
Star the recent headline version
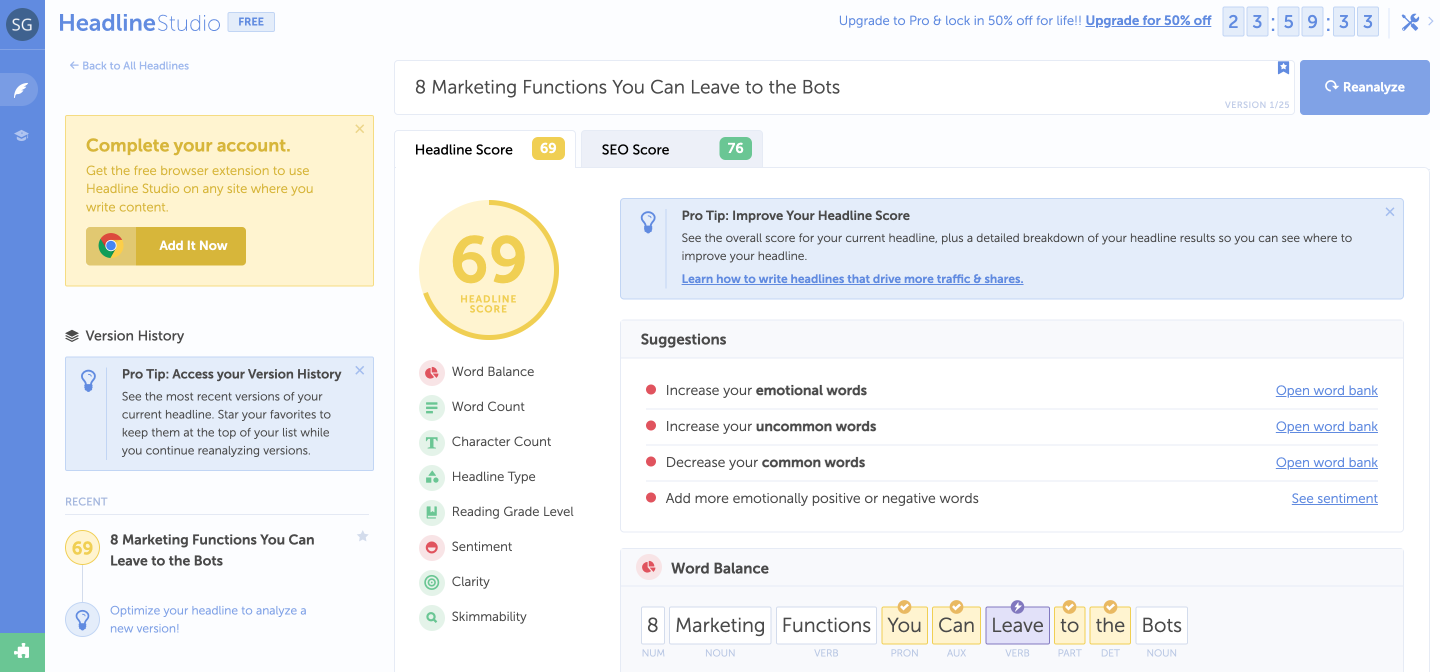362,537
